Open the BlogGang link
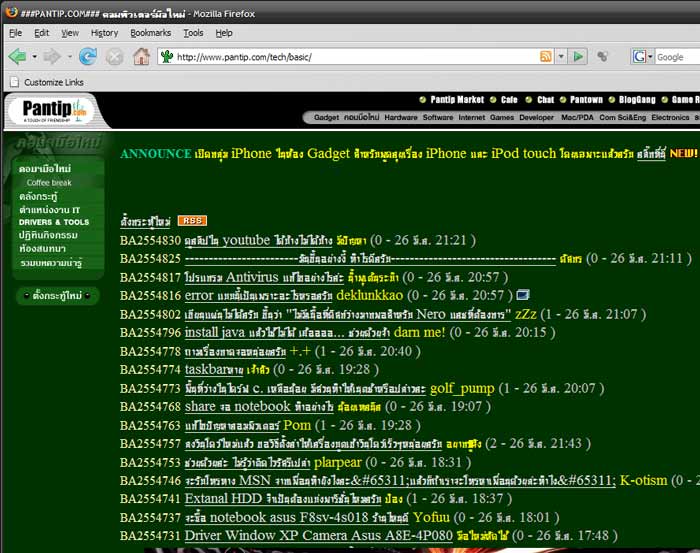Viewport: 700px width, 553px height. click(x=637, y=100)
